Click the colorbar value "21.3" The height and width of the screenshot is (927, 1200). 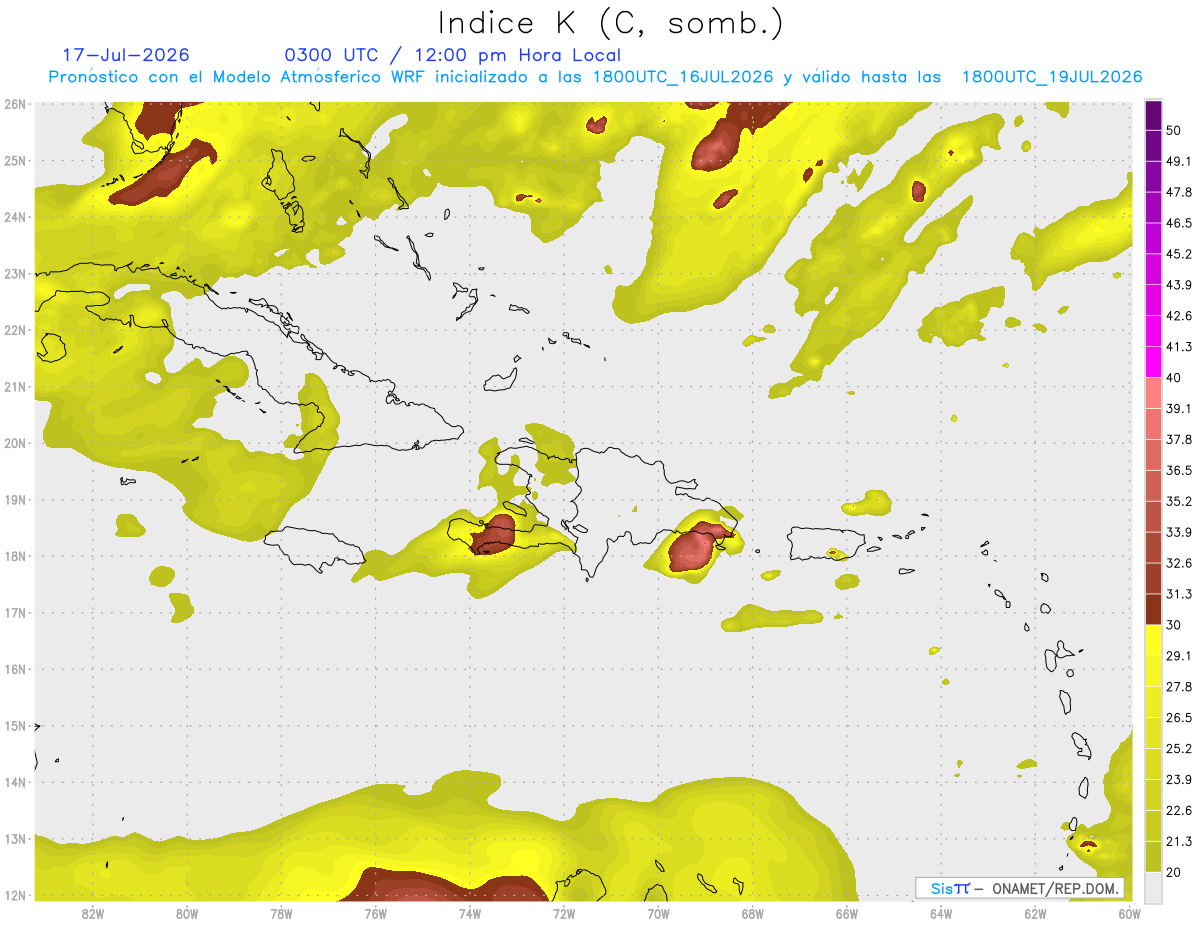pyautogui.click(x=1179, y=842)
